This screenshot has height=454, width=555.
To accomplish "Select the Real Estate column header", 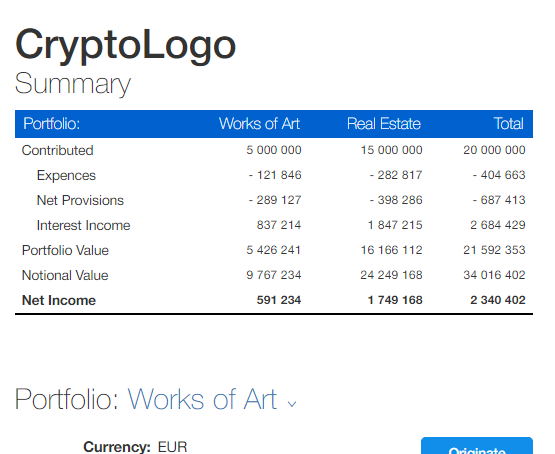I will tap(384, 124).
